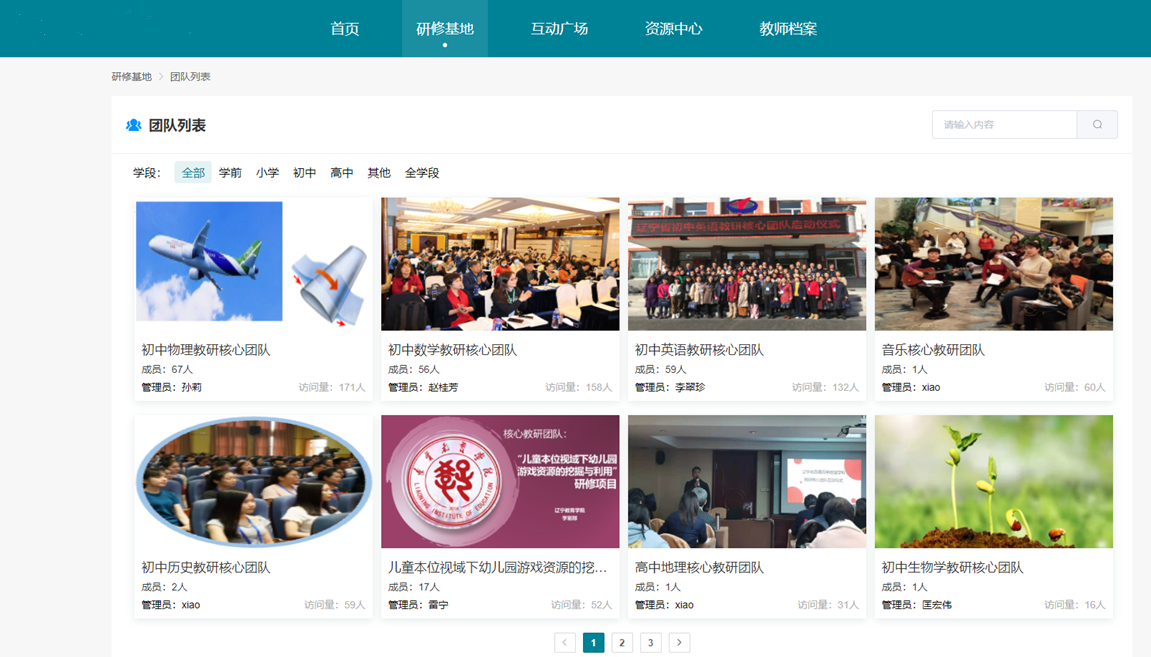Open the 音乐核心教研团队 title link
The image size is (1151, 657).
933,350
